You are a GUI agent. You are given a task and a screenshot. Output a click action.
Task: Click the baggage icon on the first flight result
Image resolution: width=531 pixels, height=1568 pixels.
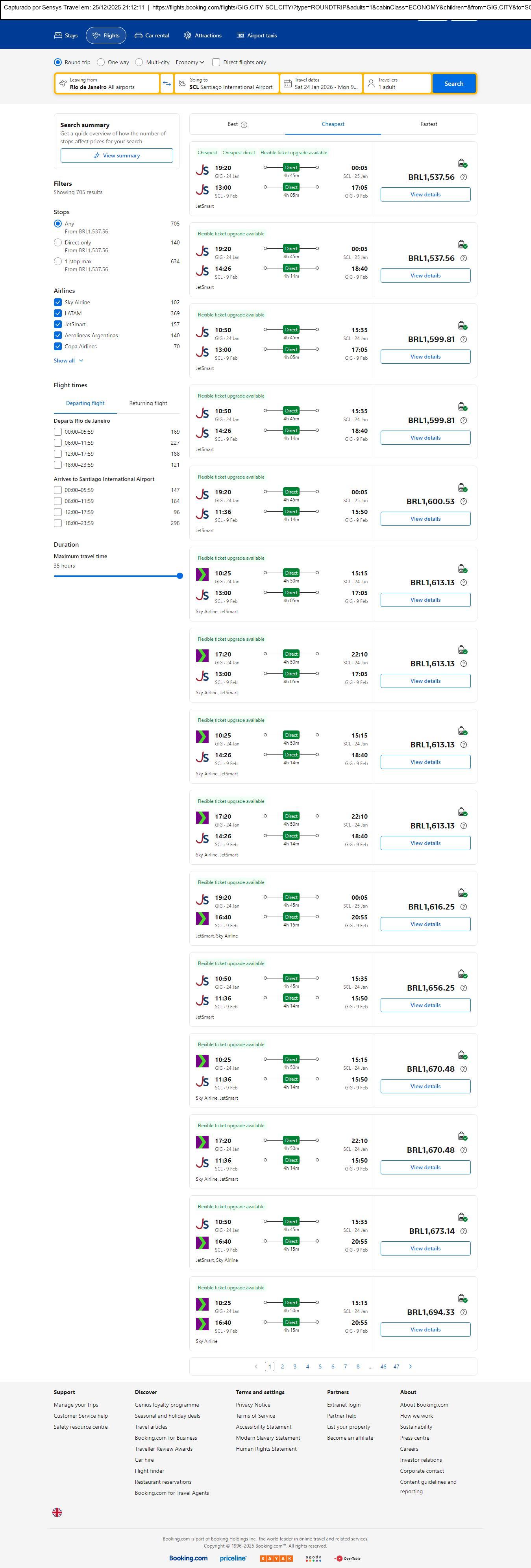point(462,163)
